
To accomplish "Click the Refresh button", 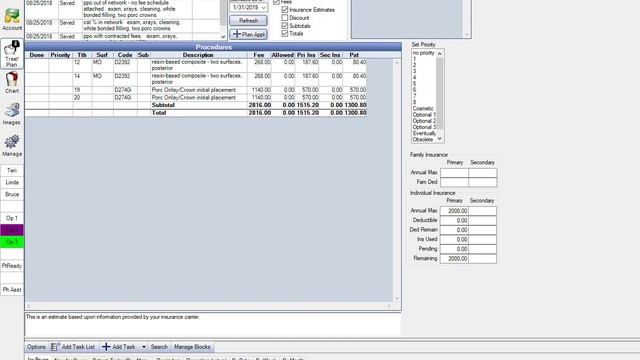I will pyautogui.click(x=248, y=20).
